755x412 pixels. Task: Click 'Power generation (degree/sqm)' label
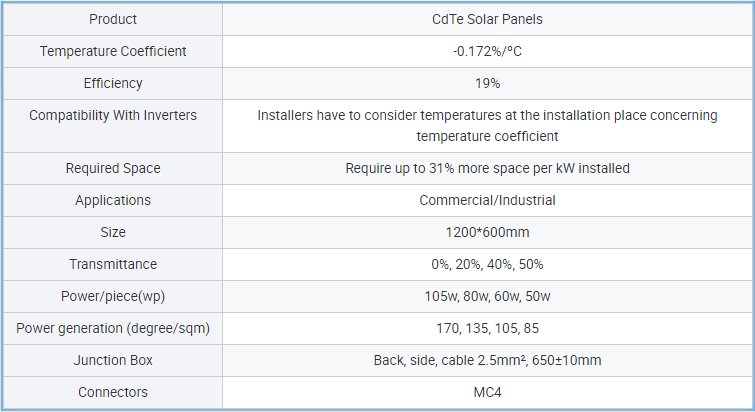pyautogui.click(x=113, y=328)
